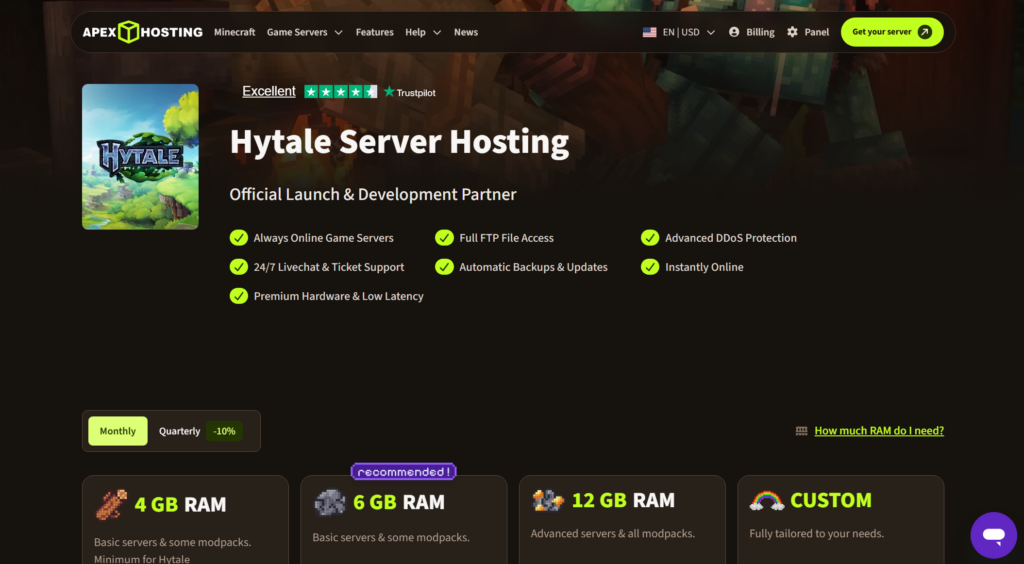Click the Get your server button
The image size is (1024, 564).
[891, 32]
